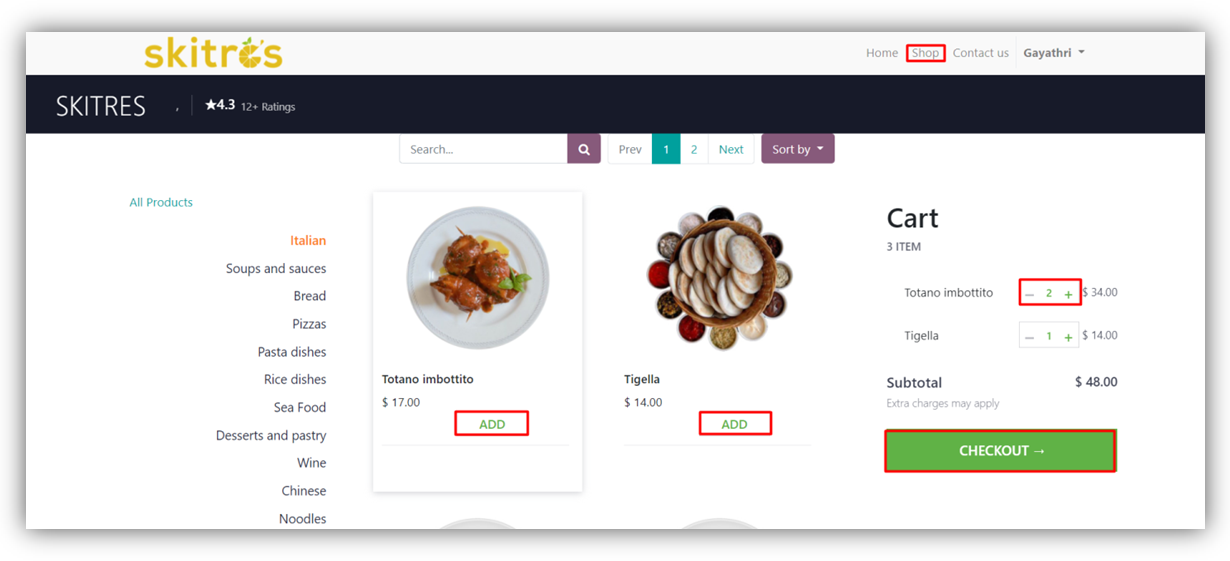Show All Products link
Screen dimensions: 1230x561
[161, 202]
